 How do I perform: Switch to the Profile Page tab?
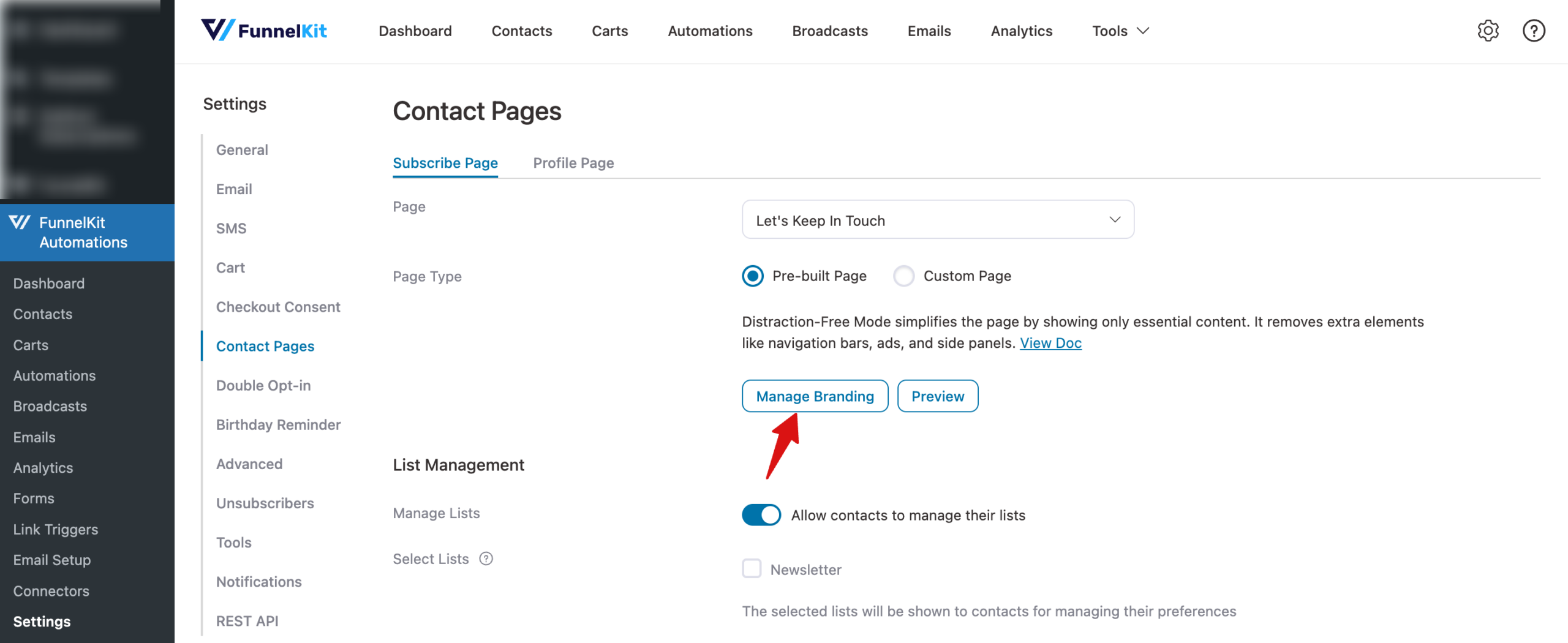[x=573, y=163]
